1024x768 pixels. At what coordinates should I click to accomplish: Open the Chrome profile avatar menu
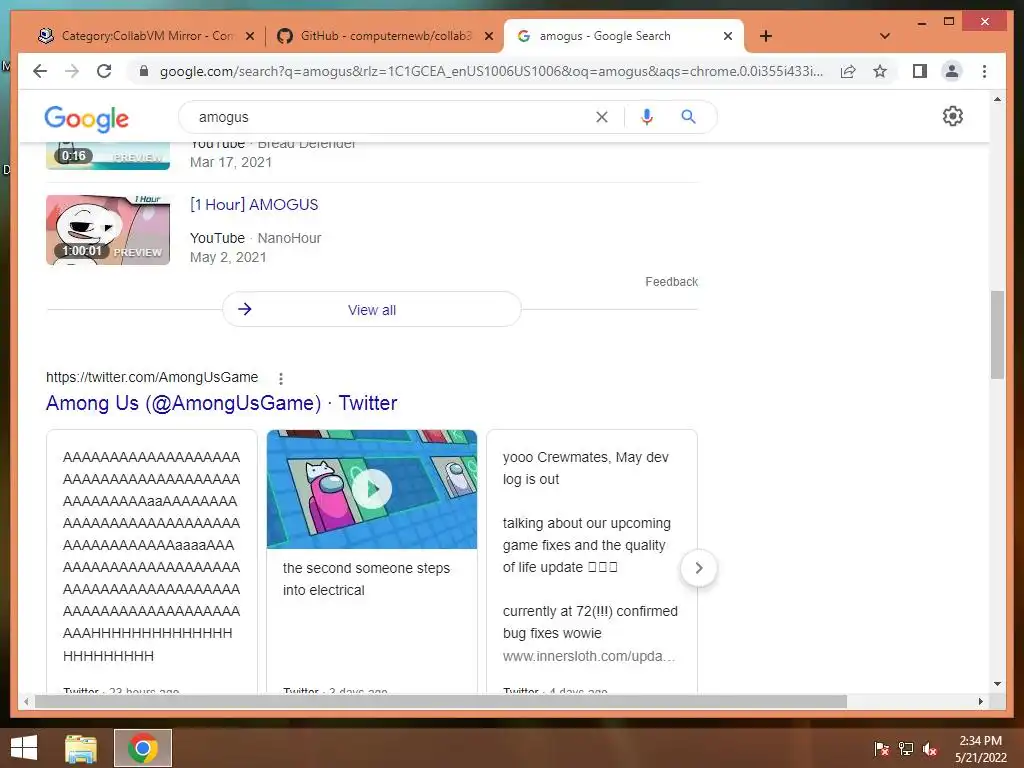click(952, 71)
